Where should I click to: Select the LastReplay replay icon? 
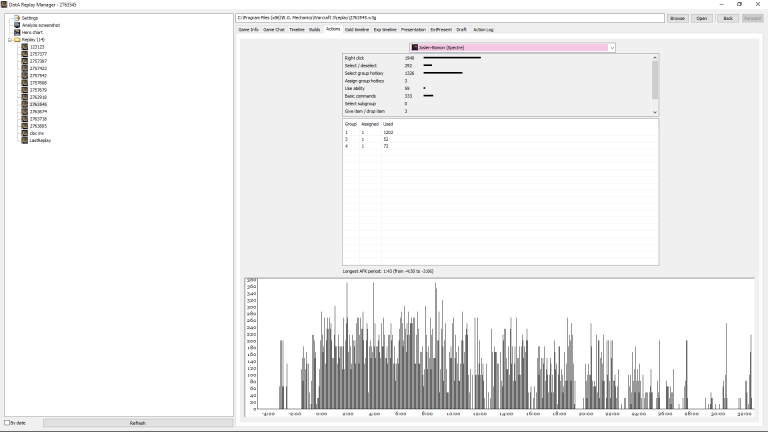(x=24, y=140)
